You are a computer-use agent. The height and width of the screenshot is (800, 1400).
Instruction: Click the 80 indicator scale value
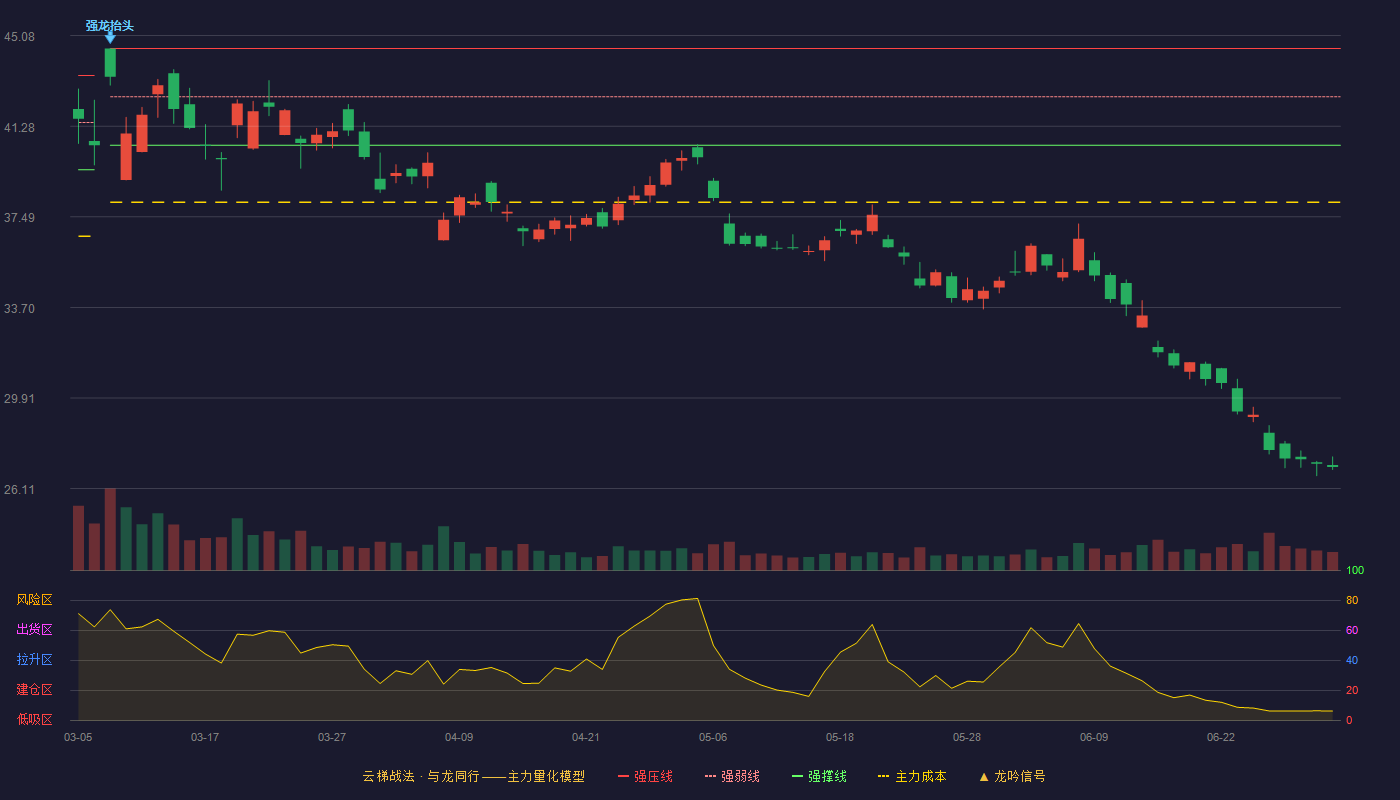click(1352, 600)
